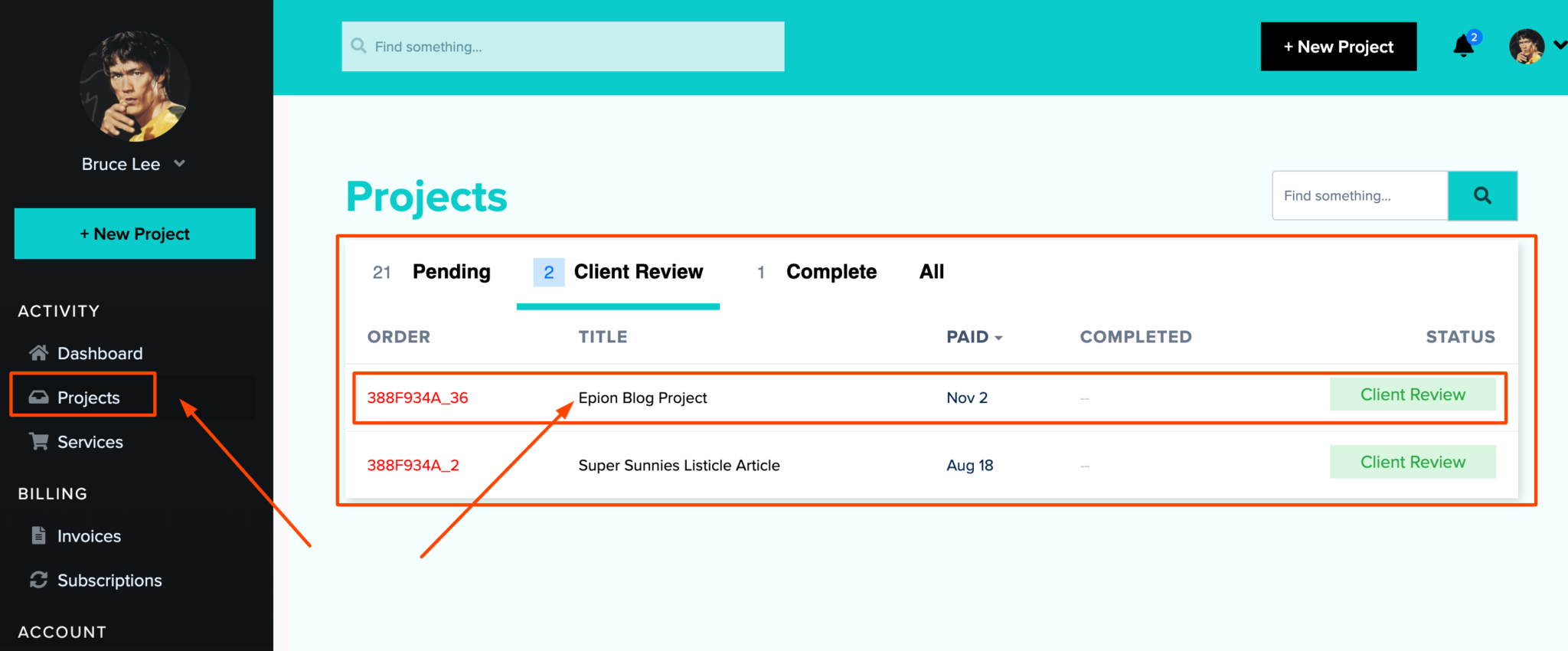Open notifications bell with 2 badge
Screen dimensions: 1568x651
(x=1465, y=46)
